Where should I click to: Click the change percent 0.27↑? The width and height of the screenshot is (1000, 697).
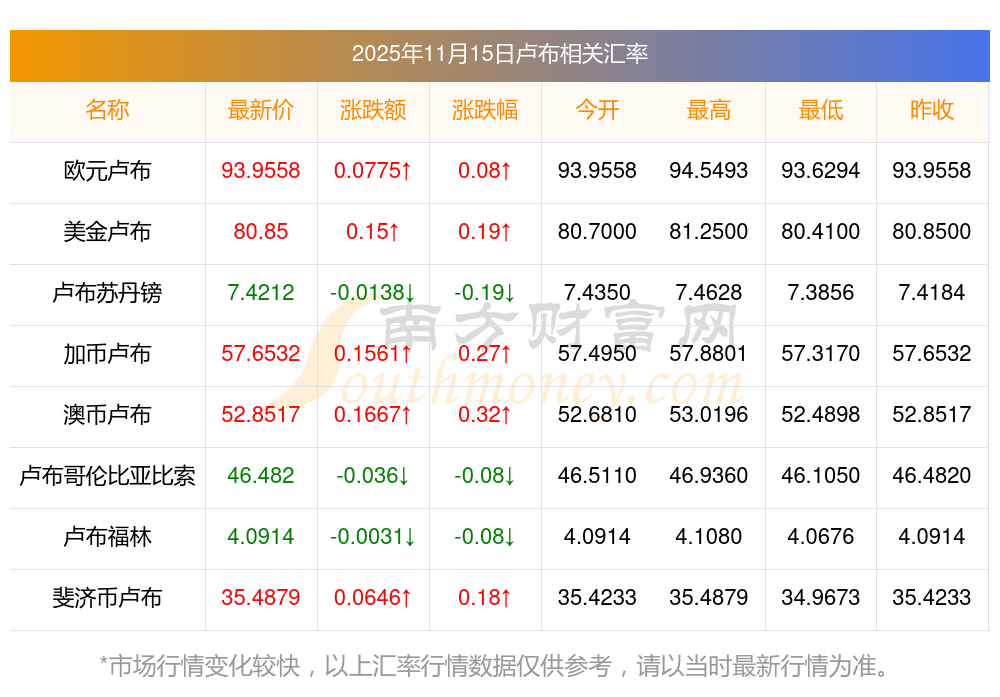[x=485, y=353]
